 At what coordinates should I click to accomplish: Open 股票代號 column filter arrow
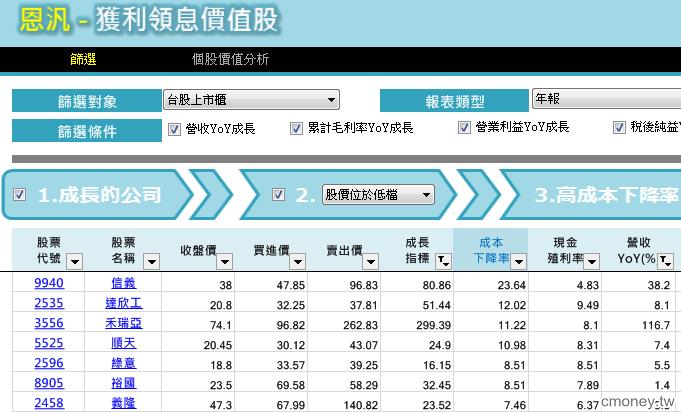75,261
